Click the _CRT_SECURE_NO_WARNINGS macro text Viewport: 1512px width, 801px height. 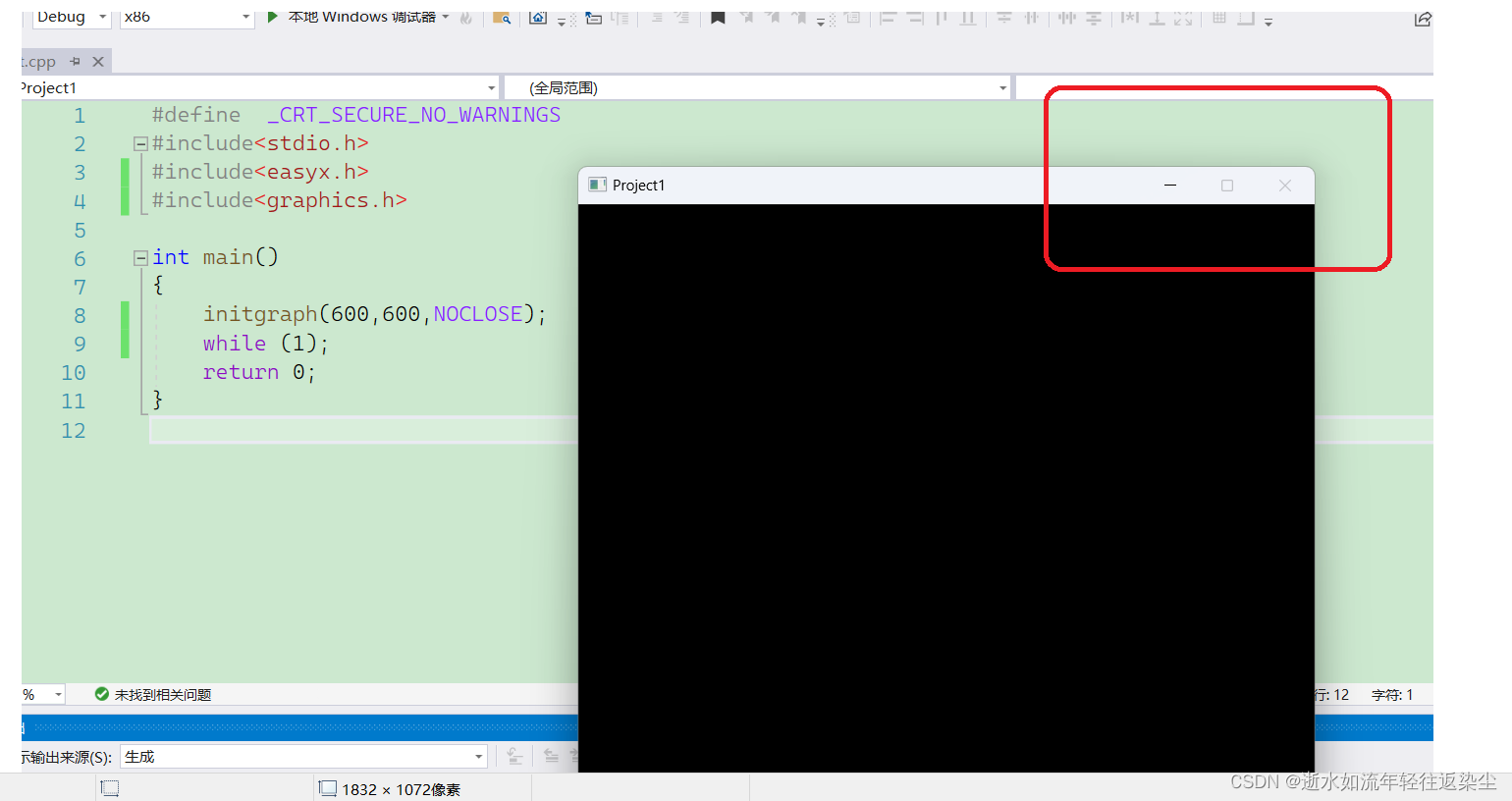[414, 115]
